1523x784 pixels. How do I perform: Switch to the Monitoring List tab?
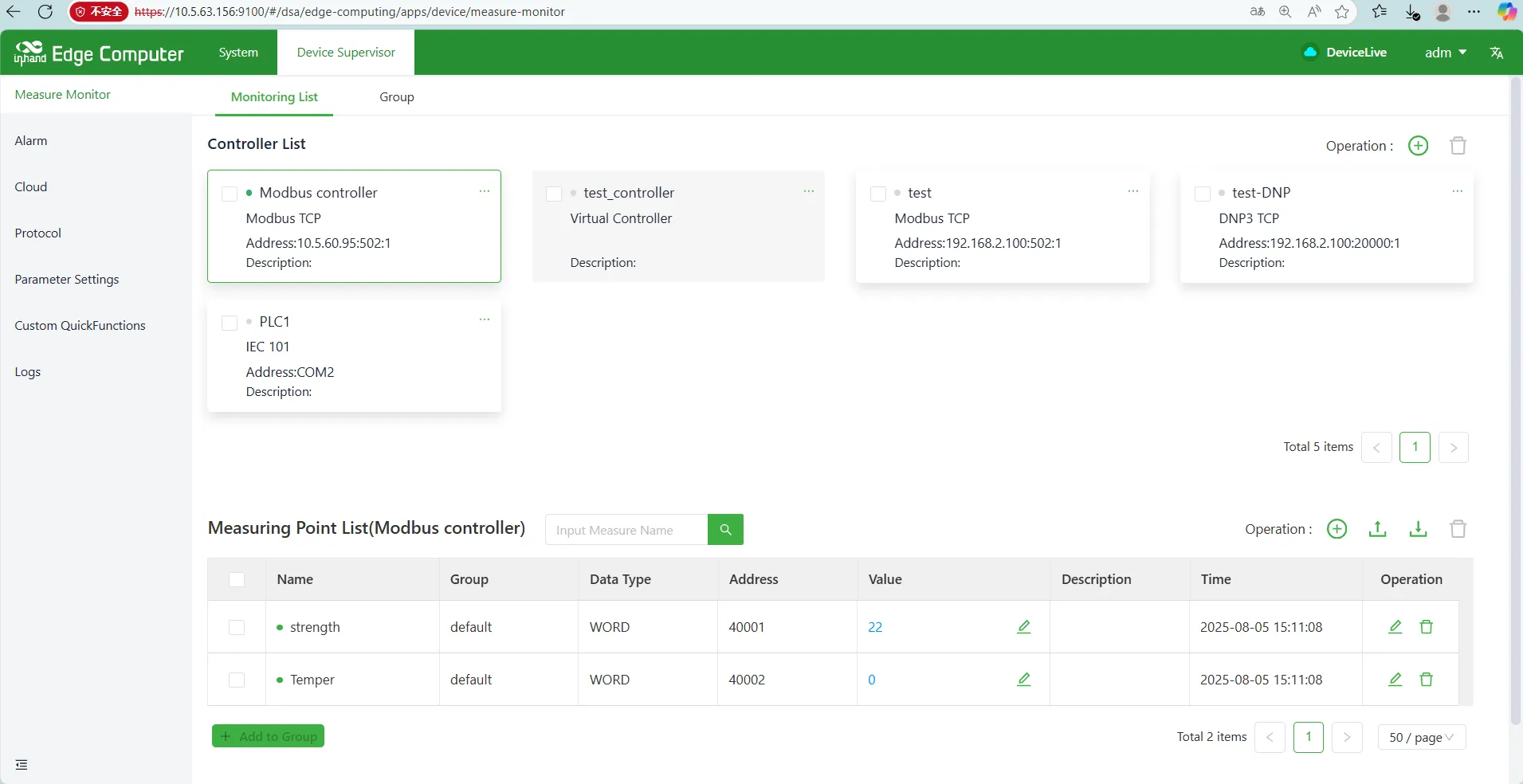tap(274, 97)
